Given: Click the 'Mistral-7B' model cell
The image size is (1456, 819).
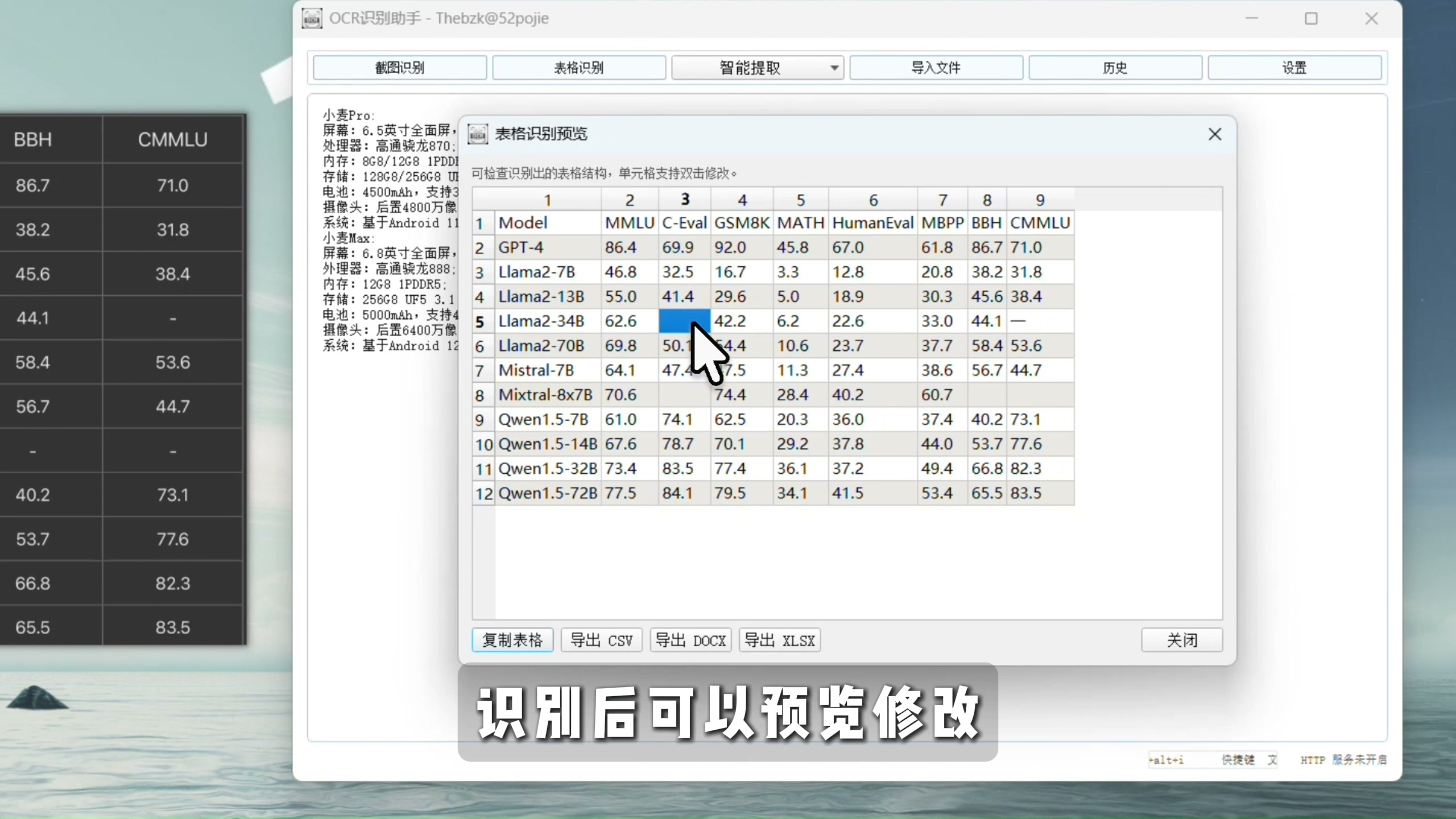Looking at the screenshot, I should (548, 370).
